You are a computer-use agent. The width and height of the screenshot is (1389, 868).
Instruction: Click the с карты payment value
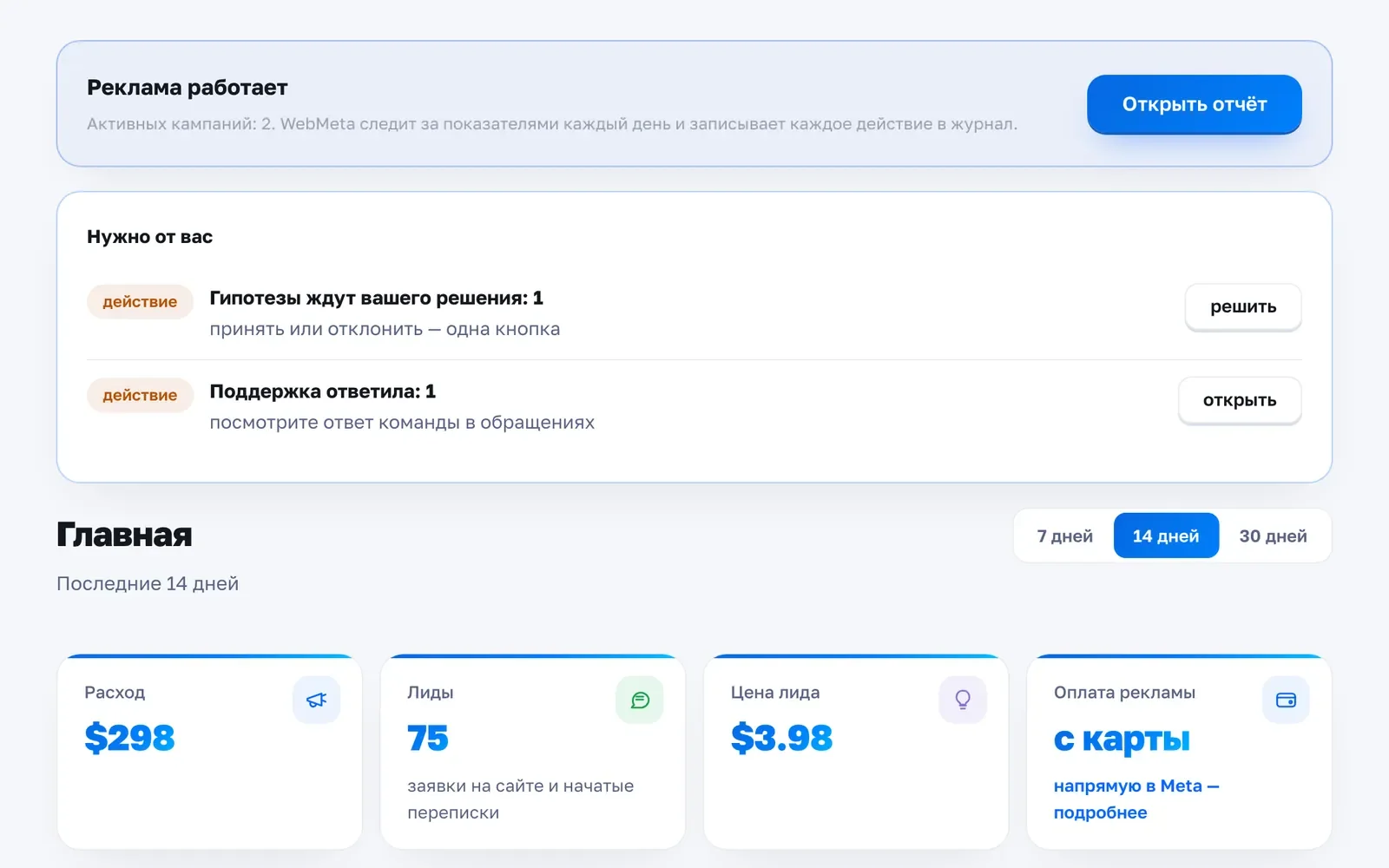tap(1122, 740)
